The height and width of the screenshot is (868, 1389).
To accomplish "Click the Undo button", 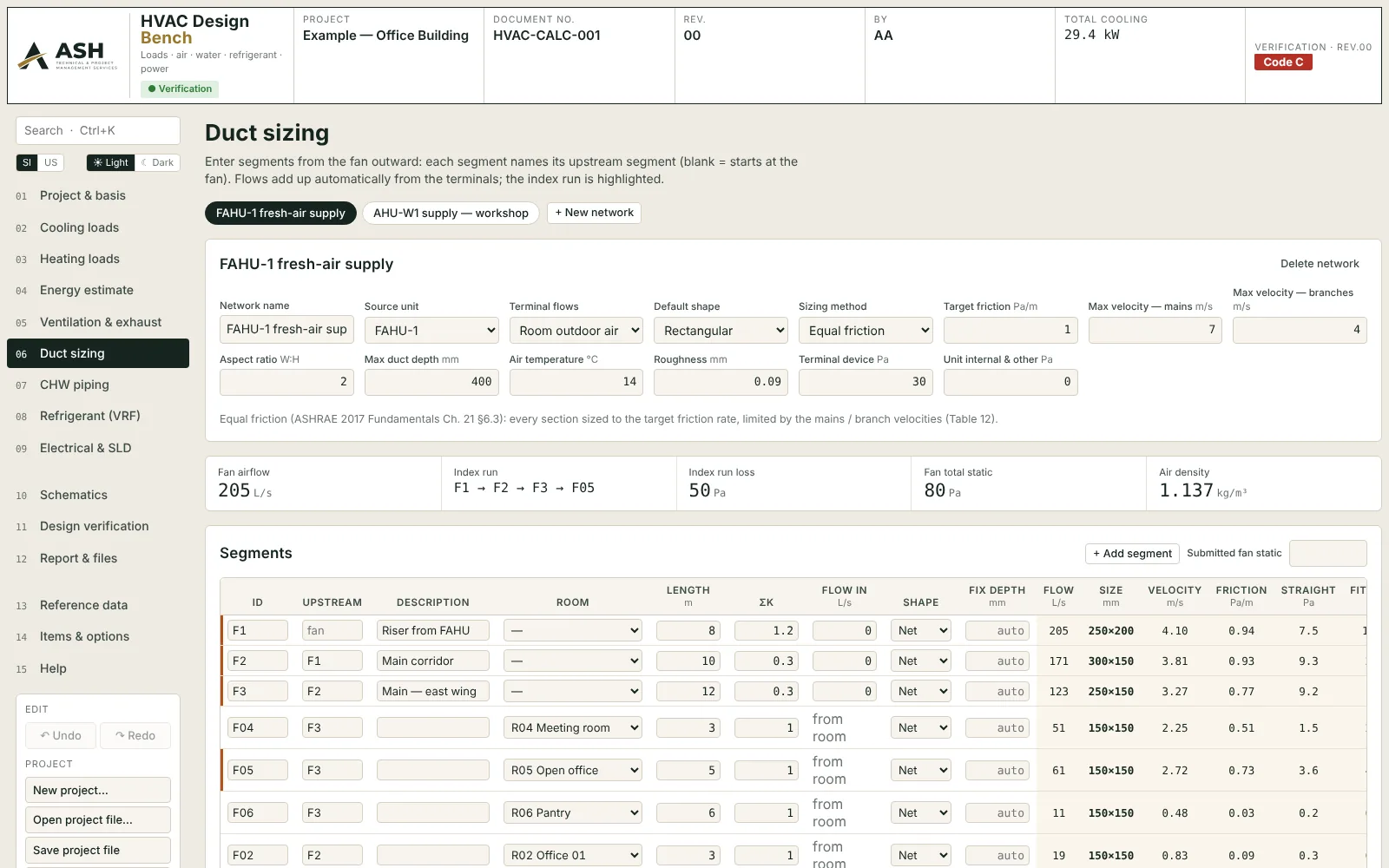I will 61,735.
